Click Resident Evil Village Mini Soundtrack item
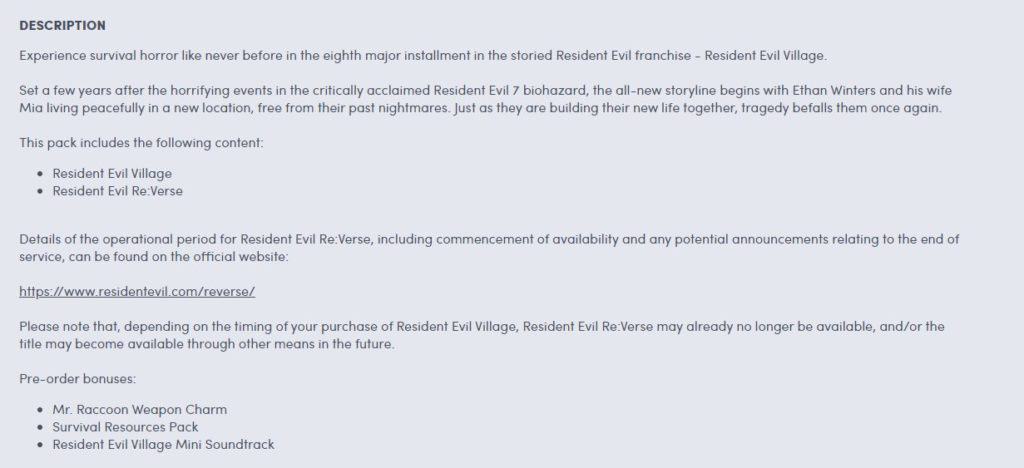The height and width of the screenshot is (468, 1024). tap(163, 445)
